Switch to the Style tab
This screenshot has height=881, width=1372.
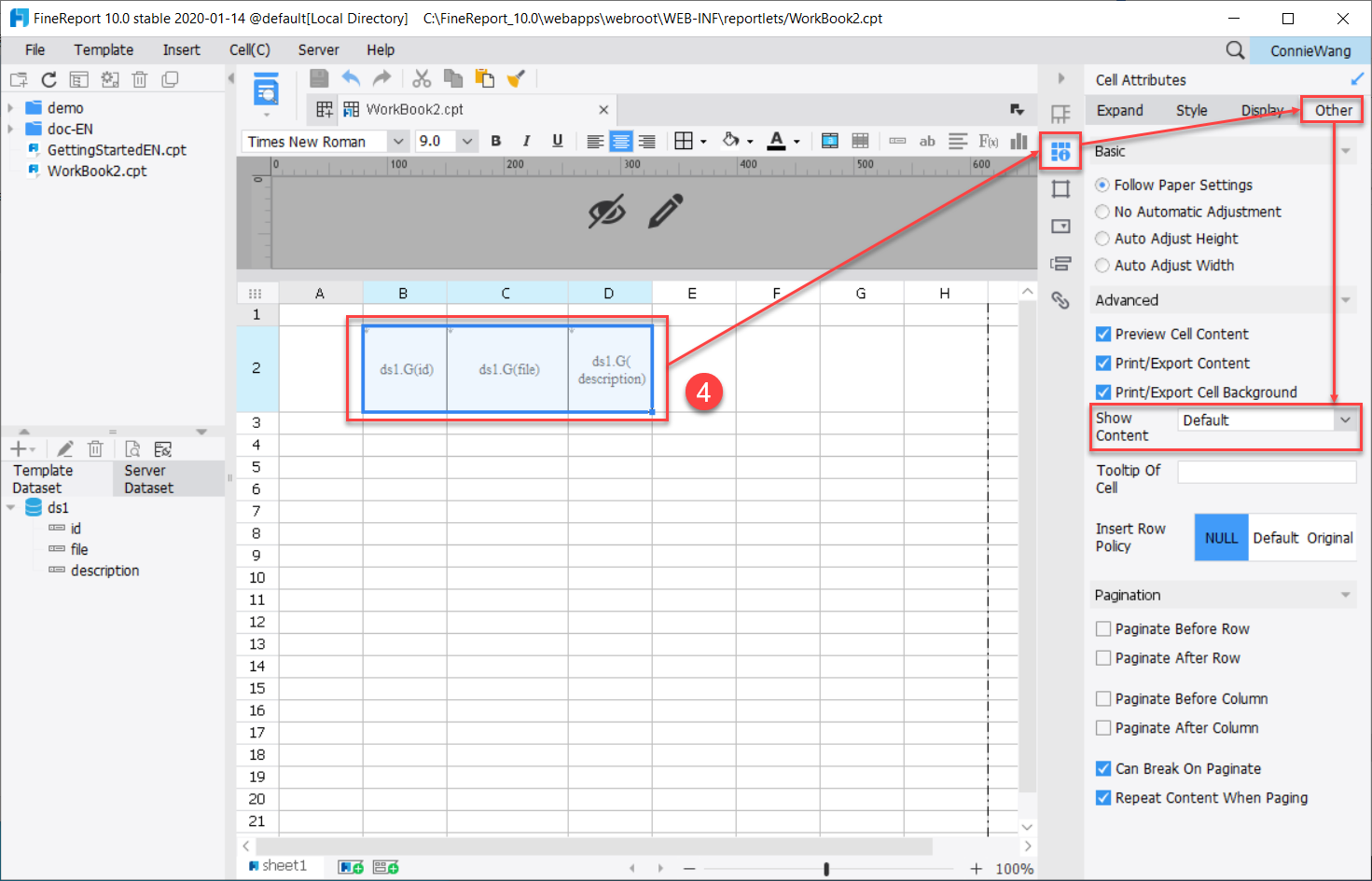(1191, 110)
